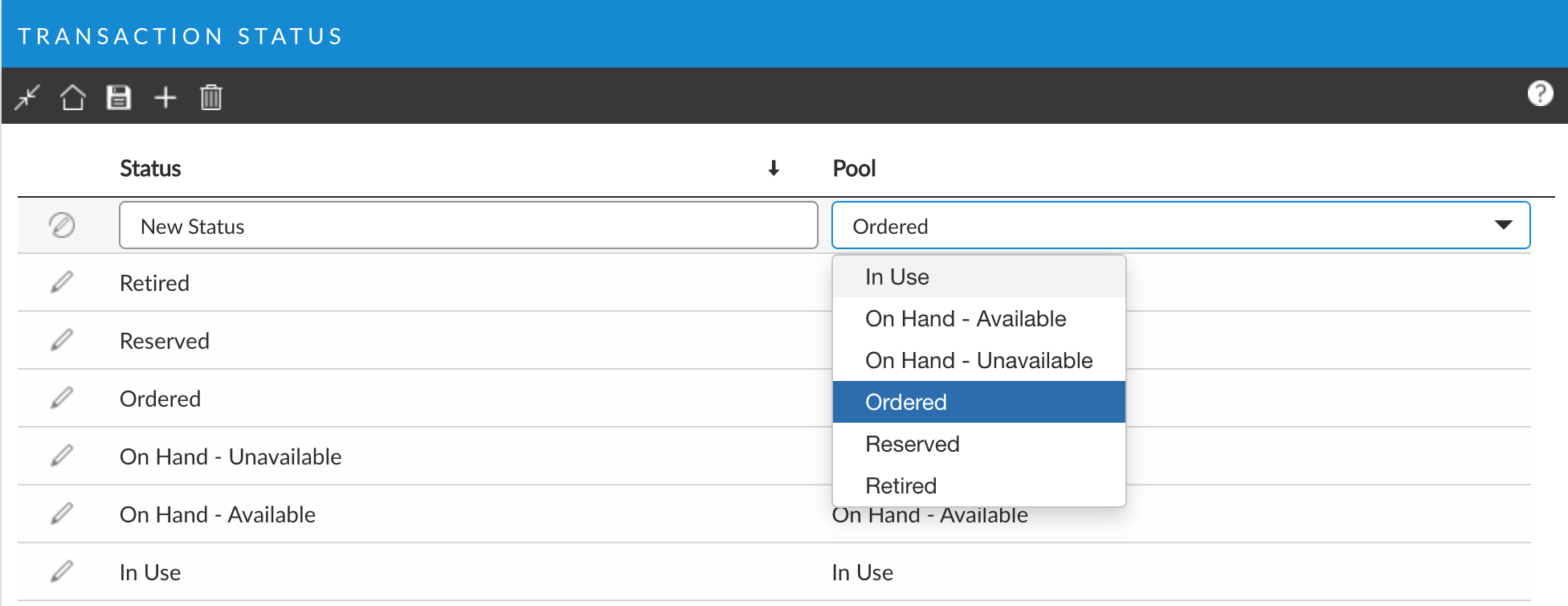
Task: Pick On Hand - Unavailable from dropdown
Action: point(978,361)
